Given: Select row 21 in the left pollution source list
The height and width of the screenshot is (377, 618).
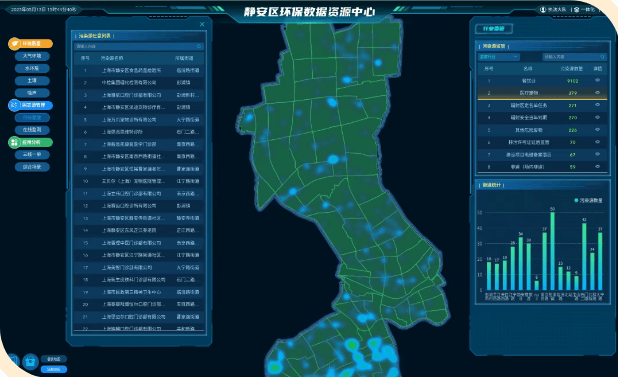Looking at the screenshot, I should [x=138, y=317].
